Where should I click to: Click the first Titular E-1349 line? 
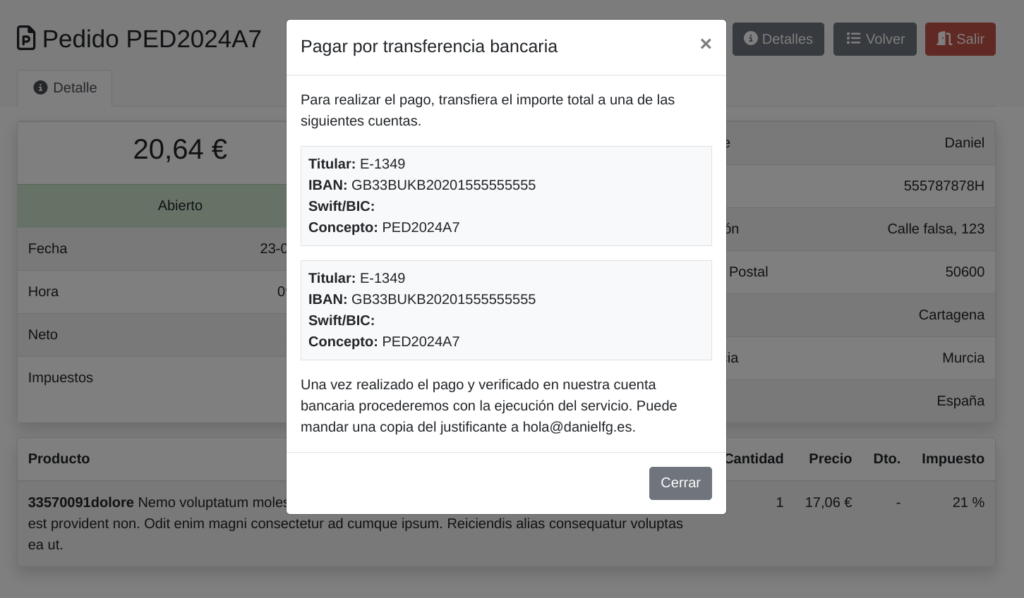[357, 164]
